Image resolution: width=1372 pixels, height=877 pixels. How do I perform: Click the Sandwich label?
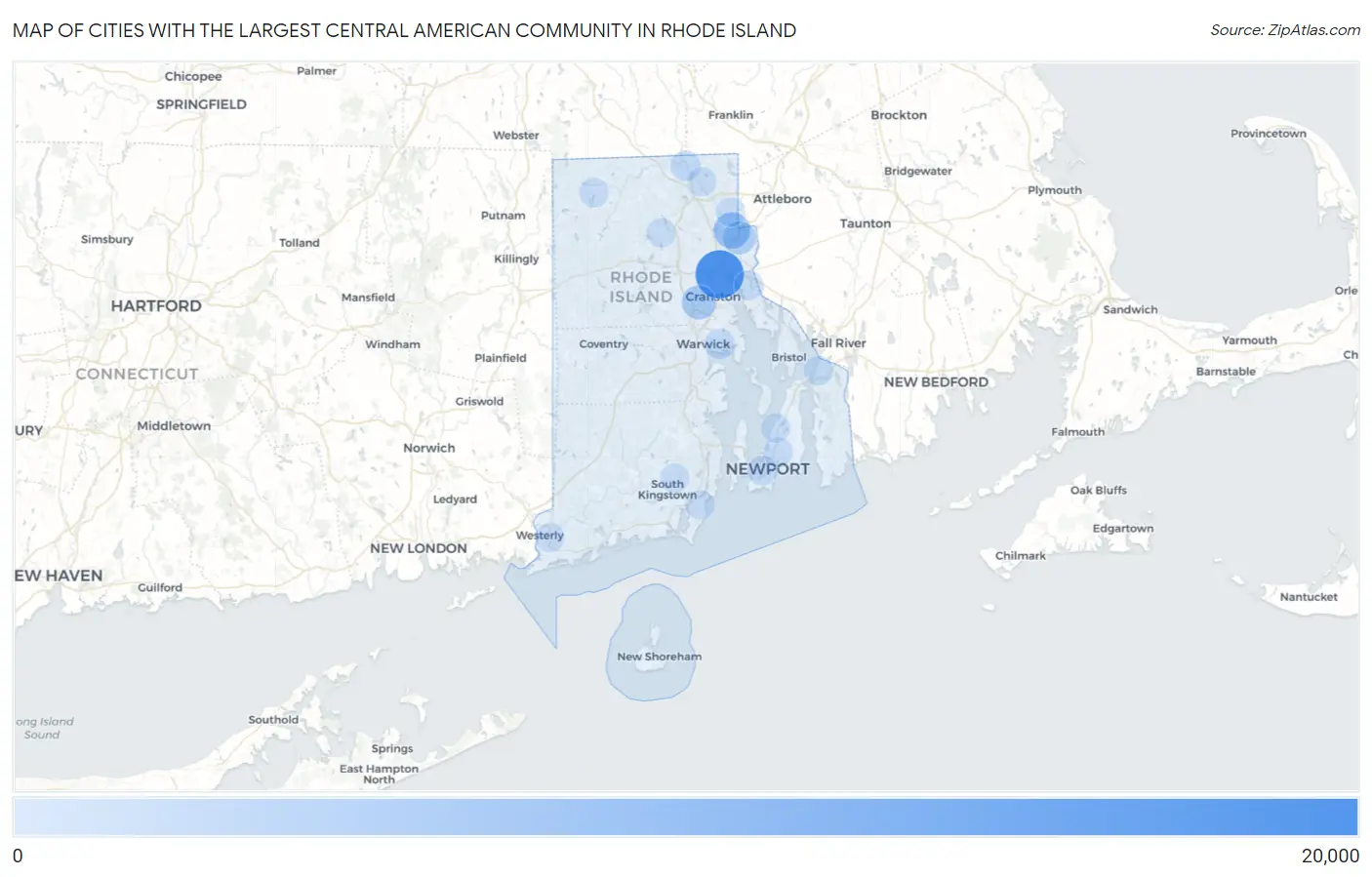1130,310
